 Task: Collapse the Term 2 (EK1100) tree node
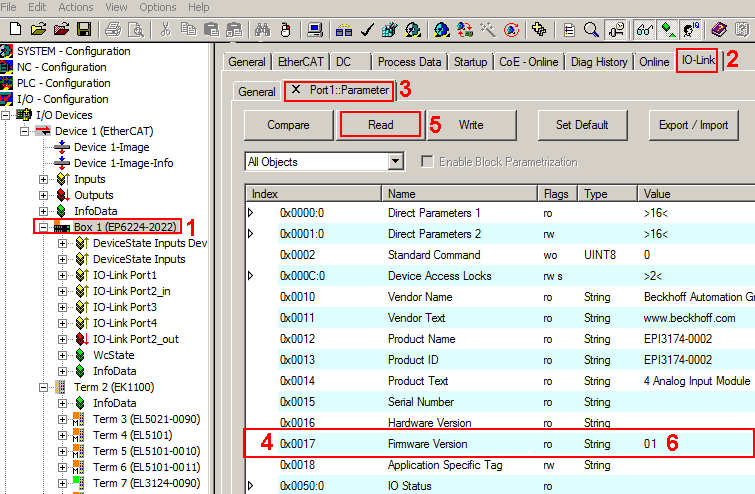[x=43, y=387]
